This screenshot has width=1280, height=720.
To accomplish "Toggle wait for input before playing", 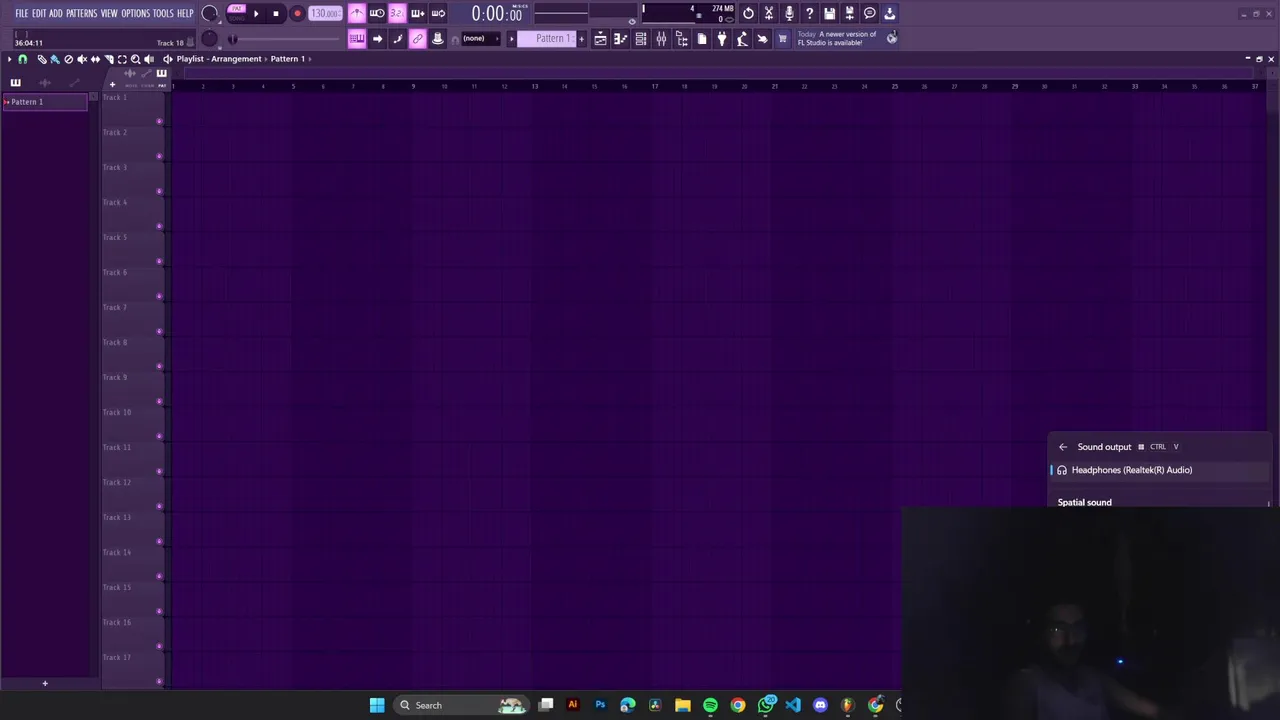I will [x=377, y=14].
